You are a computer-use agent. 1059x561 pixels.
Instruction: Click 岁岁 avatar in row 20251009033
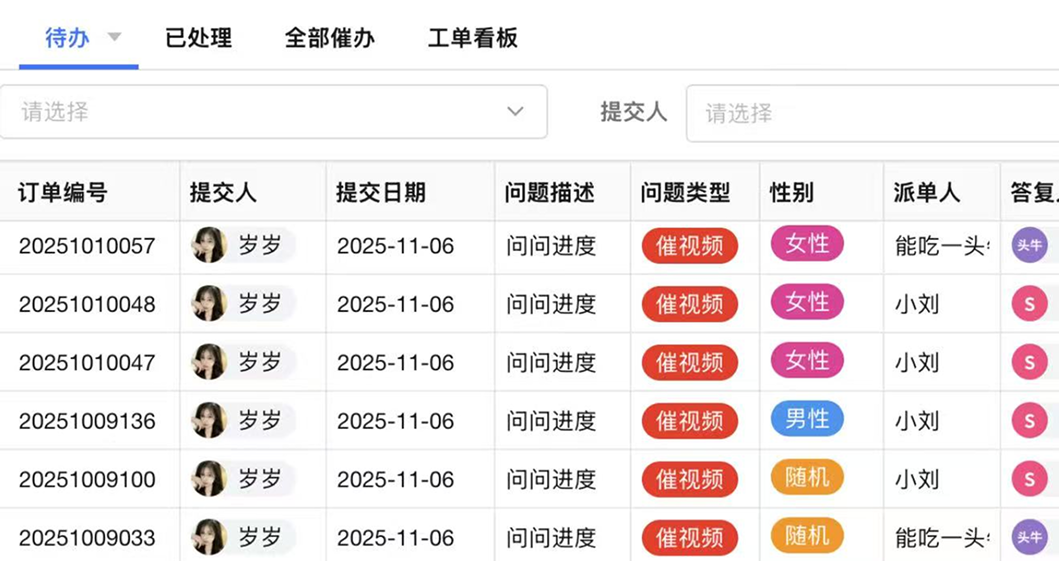(x=209, y=537)
